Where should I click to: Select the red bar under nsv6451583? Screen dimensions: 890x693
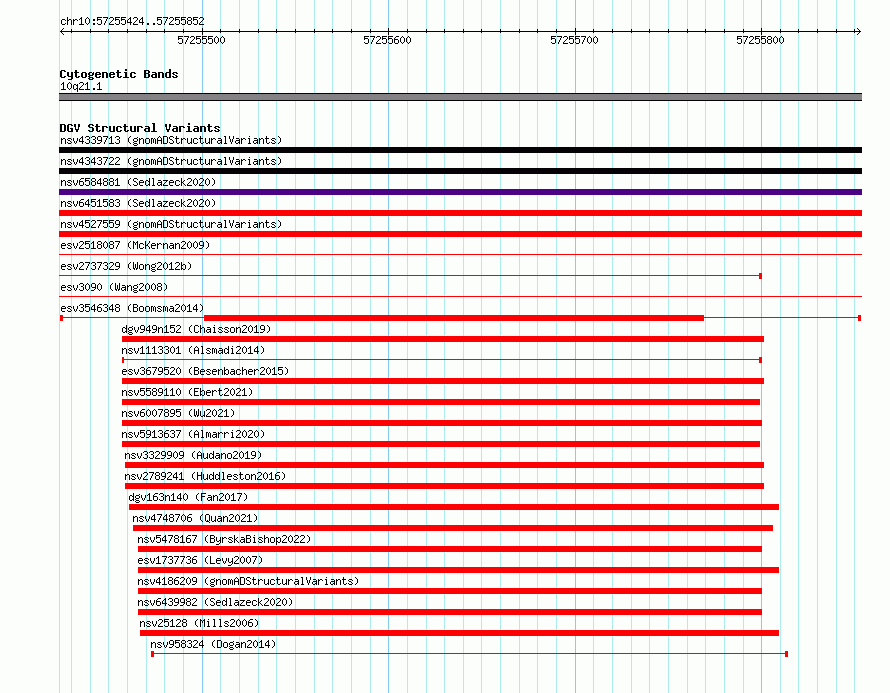[x=460, y=213]
